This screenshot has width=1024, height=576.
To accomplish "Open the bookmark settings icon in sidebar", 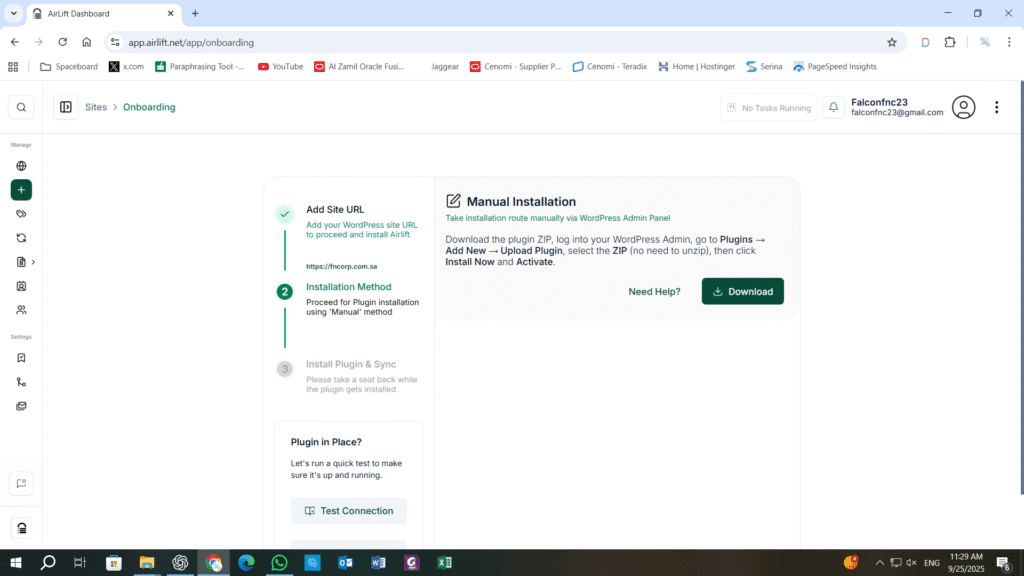I will (21, 358).
